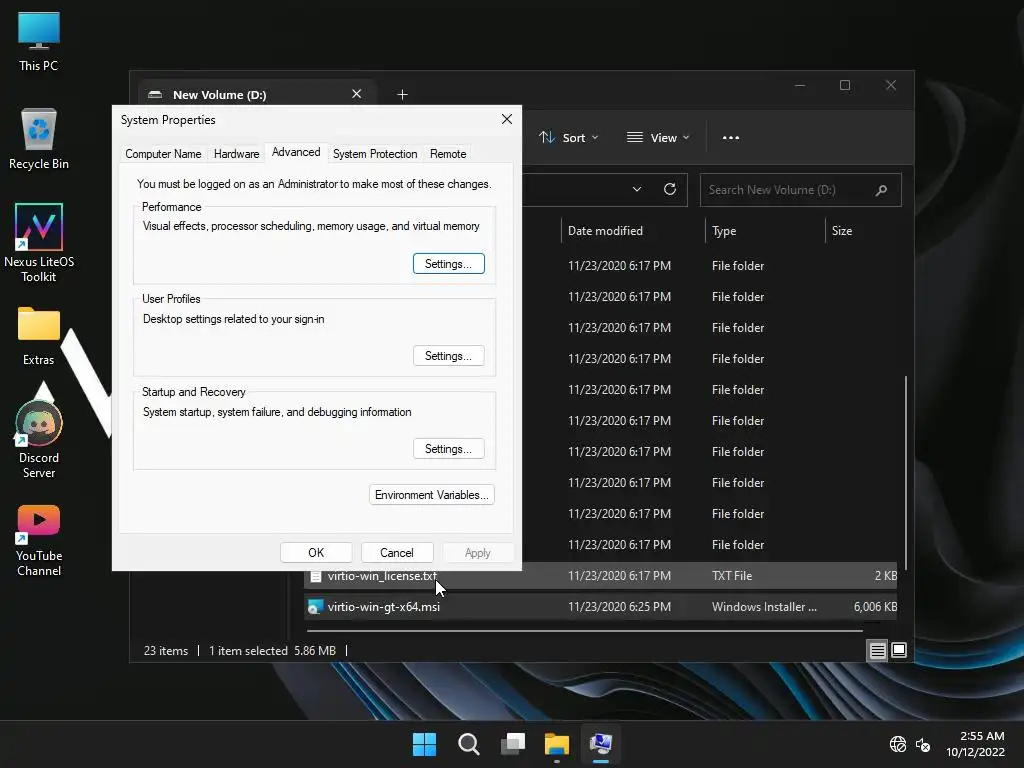
Task: Click the 6,006 KB size cell
Action: tap(875, 607)
